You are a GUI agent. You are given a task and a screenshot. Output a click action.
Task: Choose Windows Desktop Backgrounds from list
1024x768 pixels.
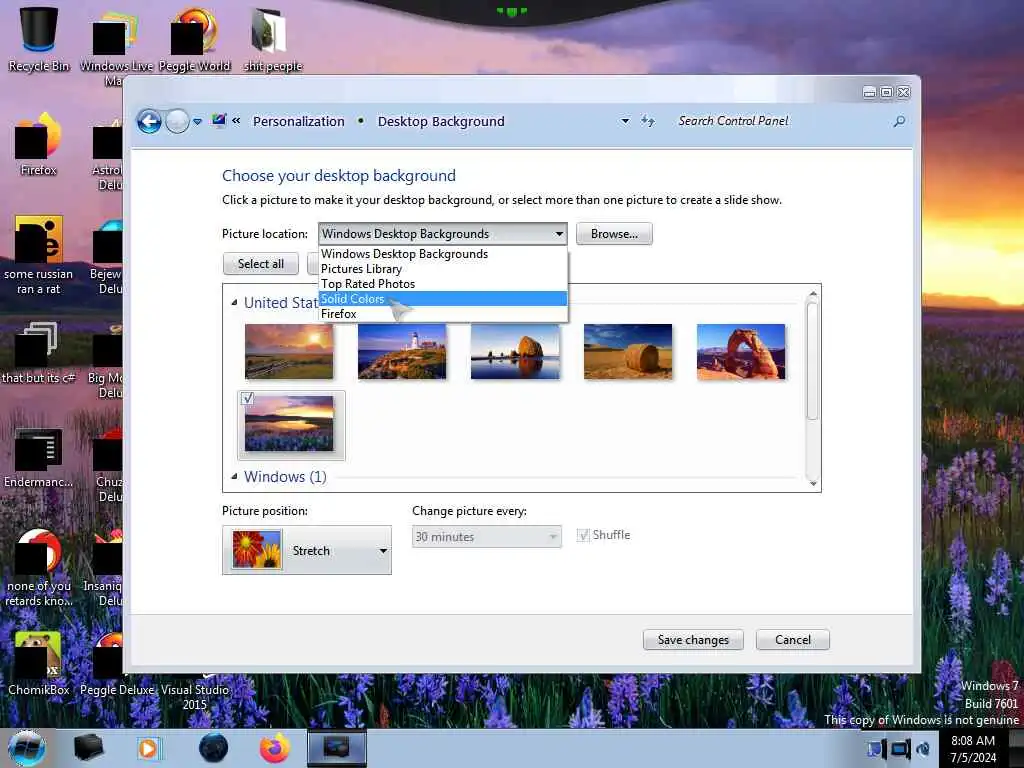(x=443, y=253)
